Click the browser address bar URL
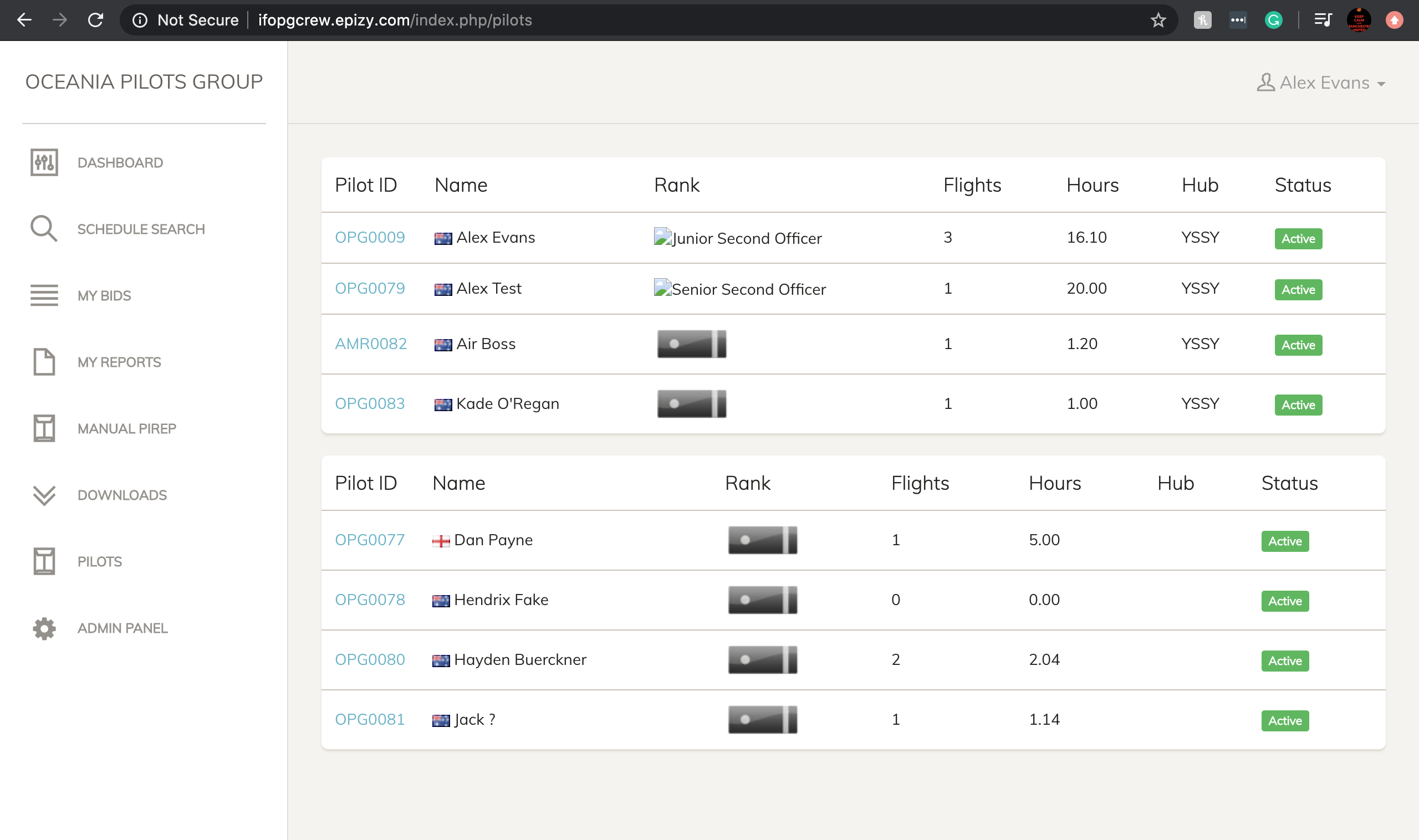This screenshot has width=1419, height=840. tap(395, 21)
